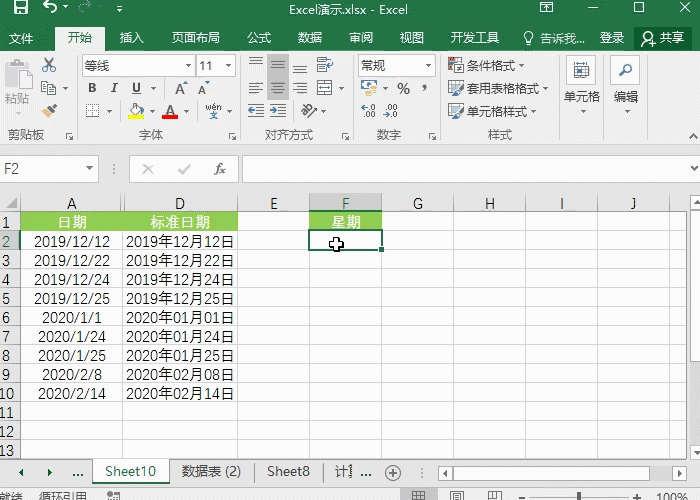Click the Cut scissors icon

coord(49,65)
